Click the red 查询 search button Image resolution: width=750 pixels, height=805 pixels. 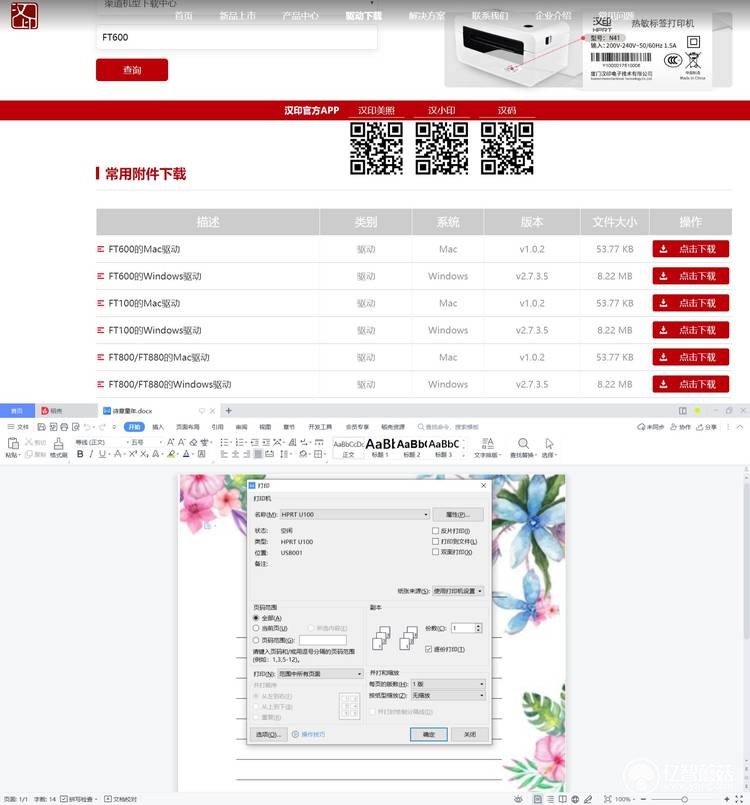click(x=132, y=70)
